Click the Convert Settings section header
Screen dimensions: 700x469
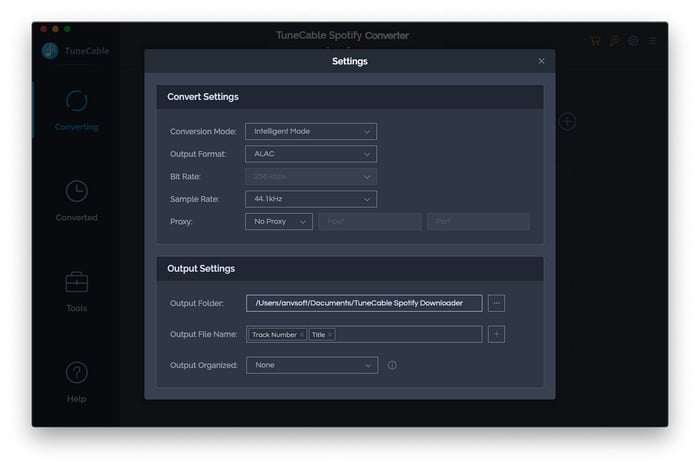(x=350, y=97)
